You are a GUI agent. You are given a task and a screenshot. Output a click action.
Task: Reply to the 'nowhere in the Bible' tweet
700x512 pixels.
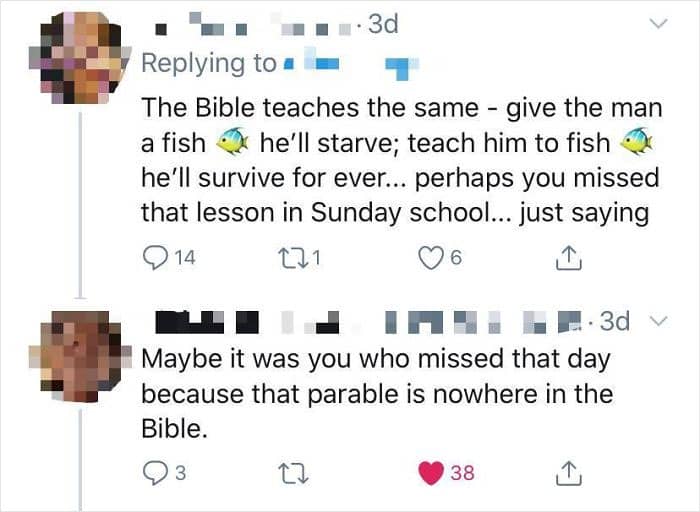tap(154, 473)
